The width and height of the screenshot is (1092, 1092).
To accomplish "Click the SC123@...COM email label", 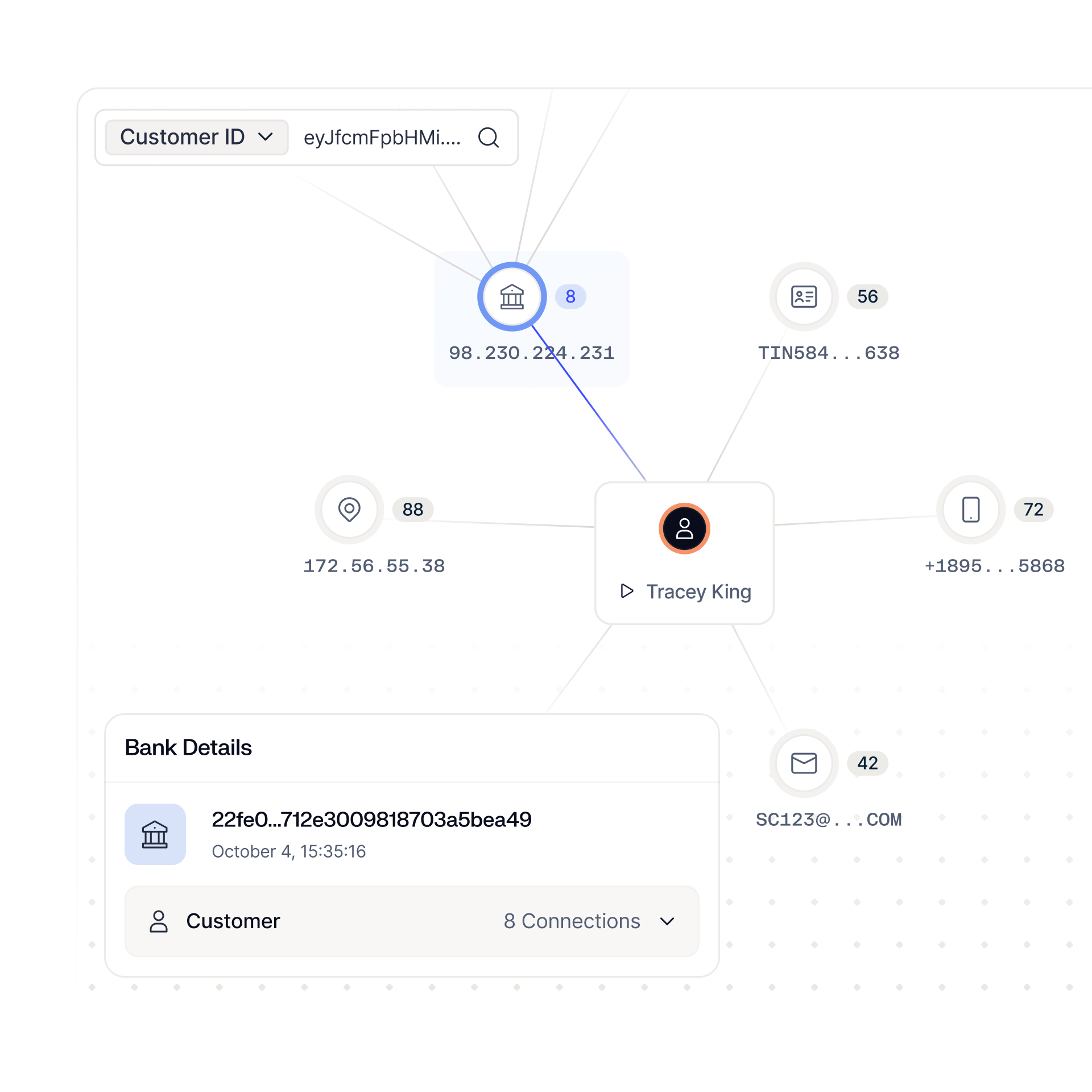I will [829, 820].
